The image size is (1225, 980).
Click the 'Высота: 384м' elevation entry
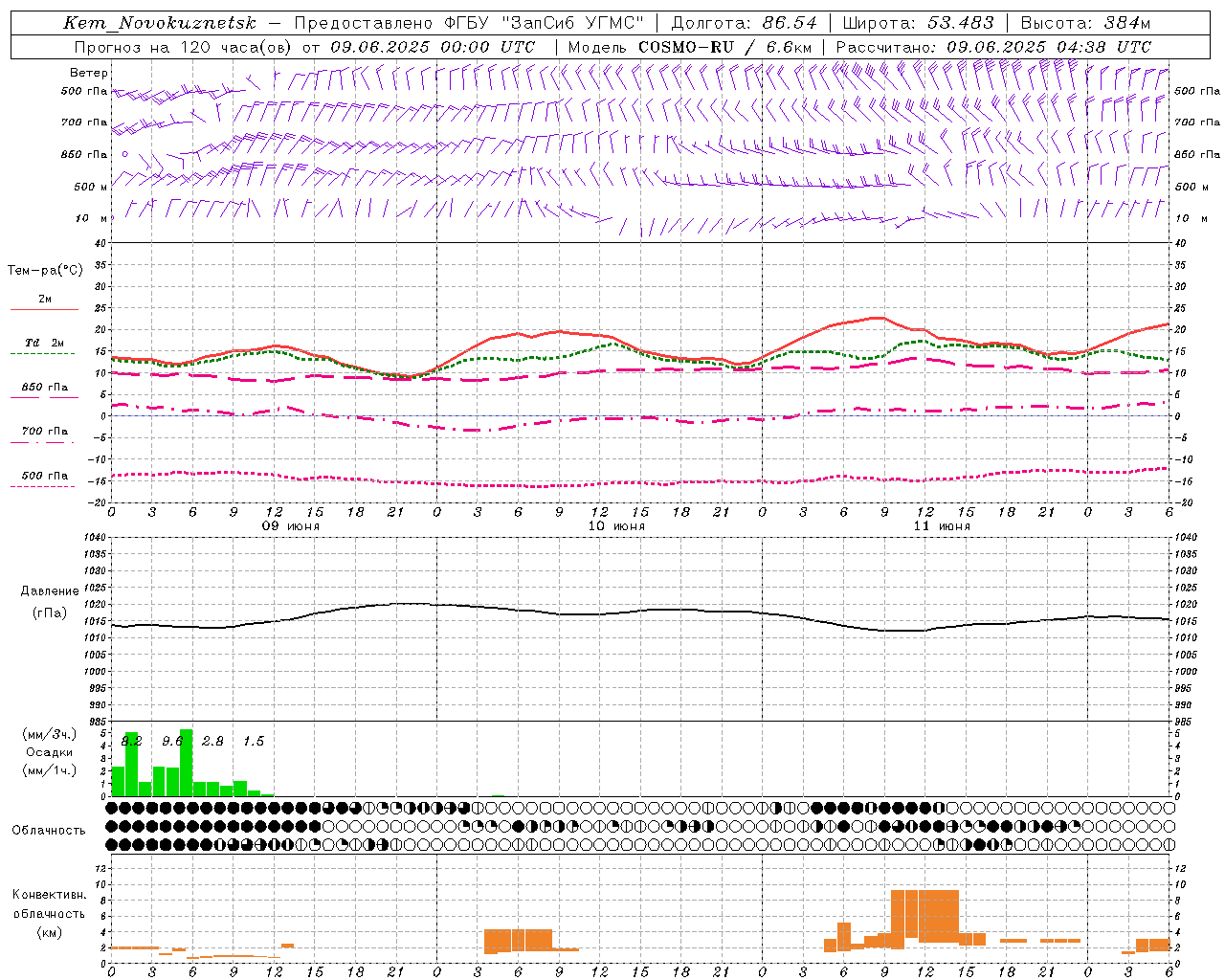click(x=1085, y=23)
